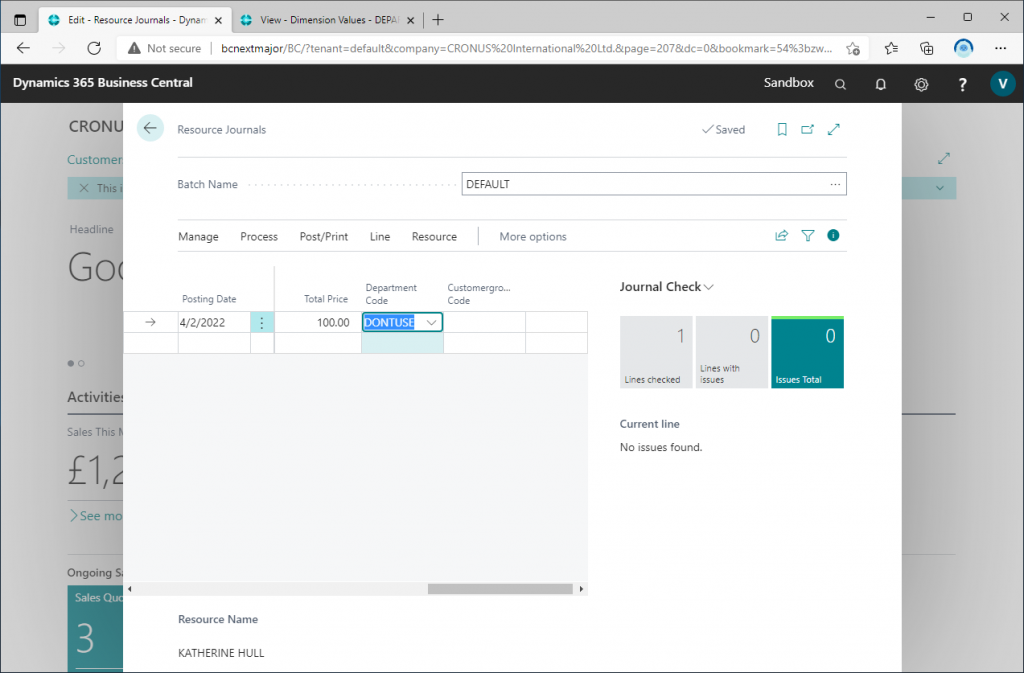
Task: Click the share icon in action bar
Action: pyautogui.click(x=782, y=236)
